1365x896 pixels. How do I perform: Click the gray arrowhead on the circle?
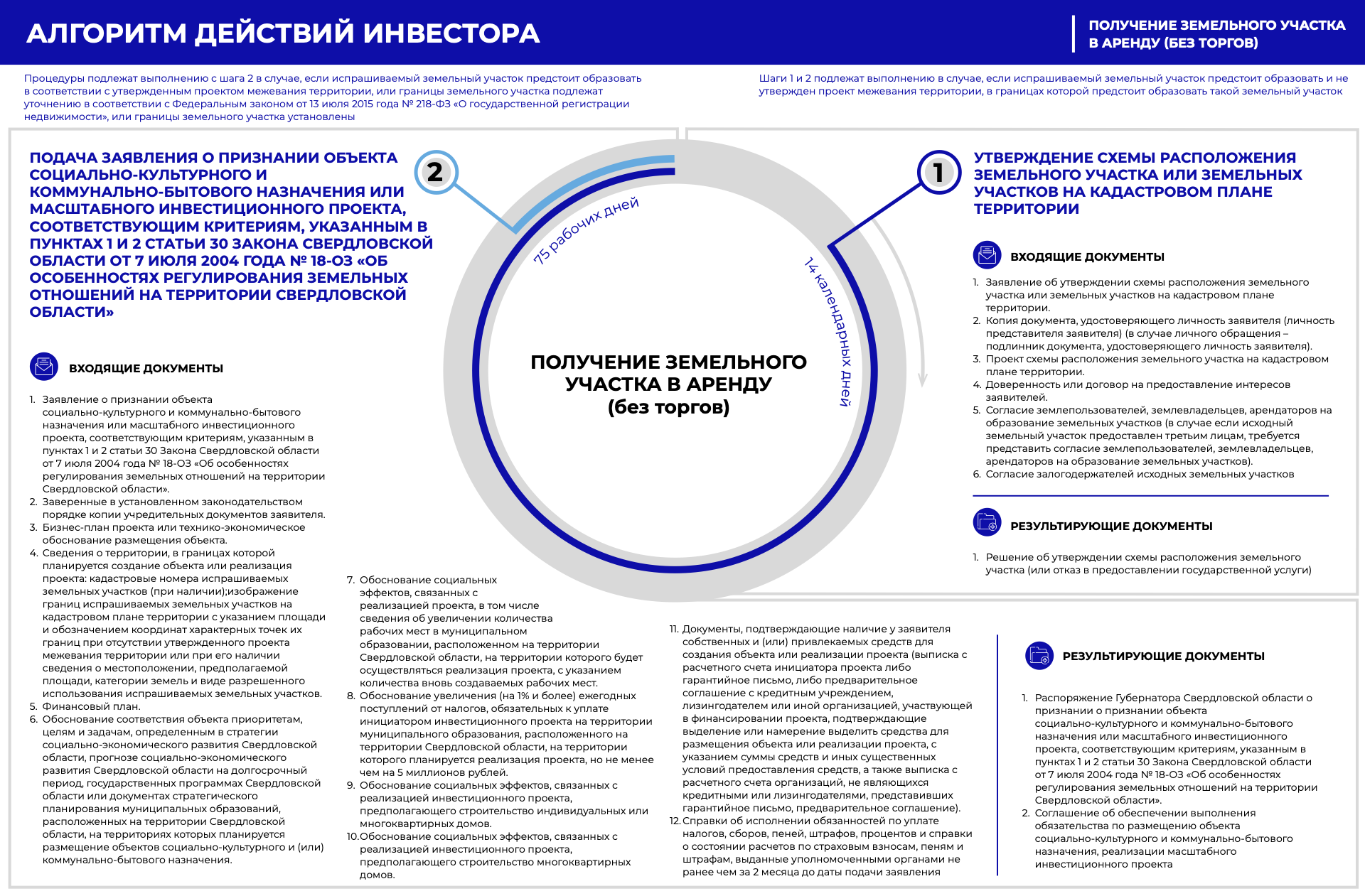(x=923, y=379)
